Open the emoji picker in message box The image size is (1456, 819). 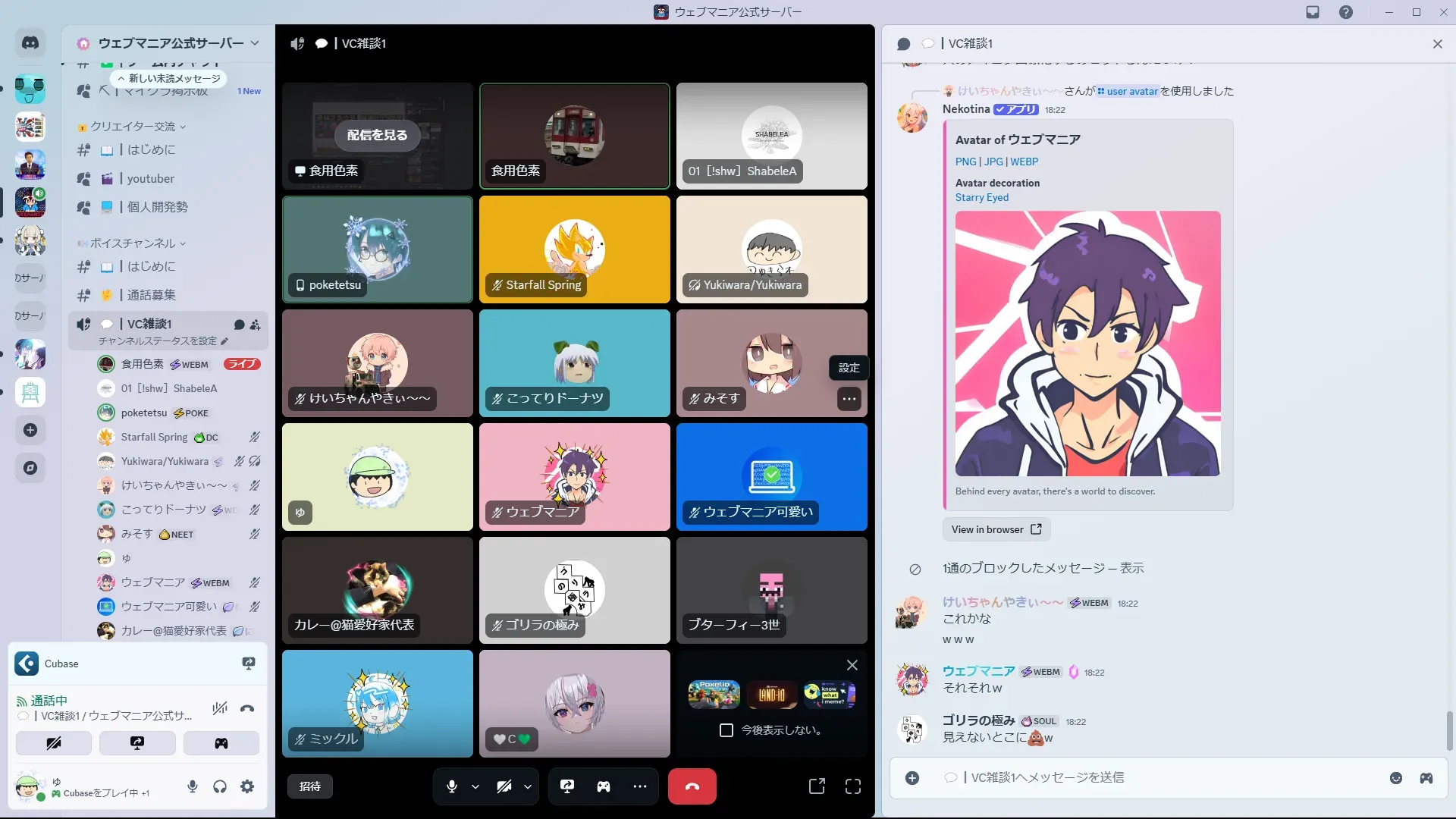point(1395,778)
